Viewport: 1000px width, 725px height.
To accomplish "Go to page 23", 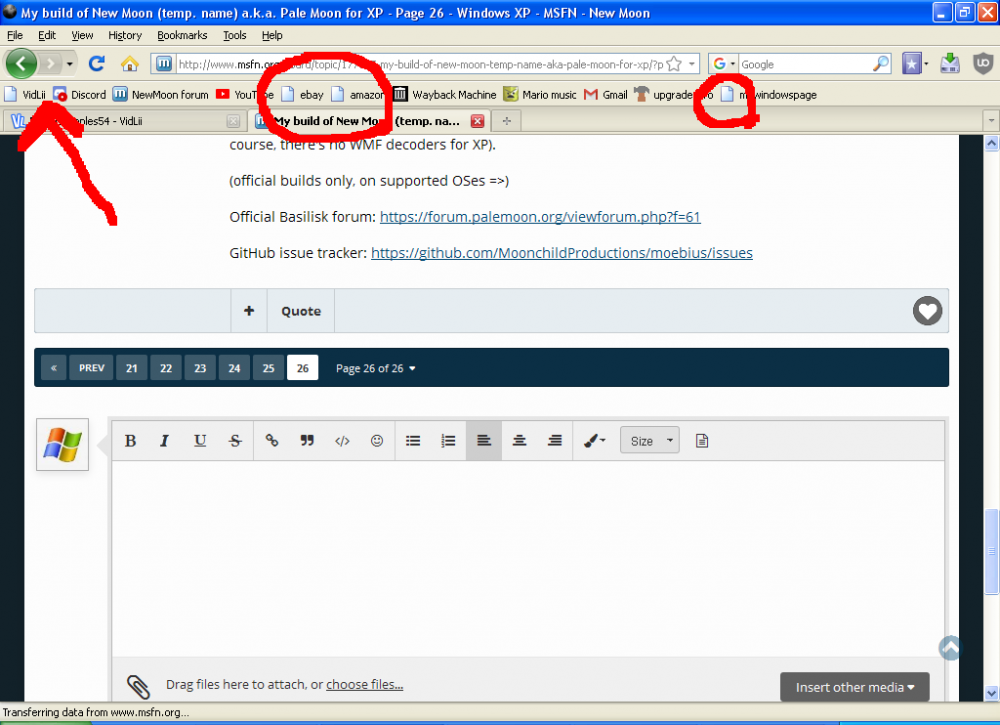I will pos(200,368).
